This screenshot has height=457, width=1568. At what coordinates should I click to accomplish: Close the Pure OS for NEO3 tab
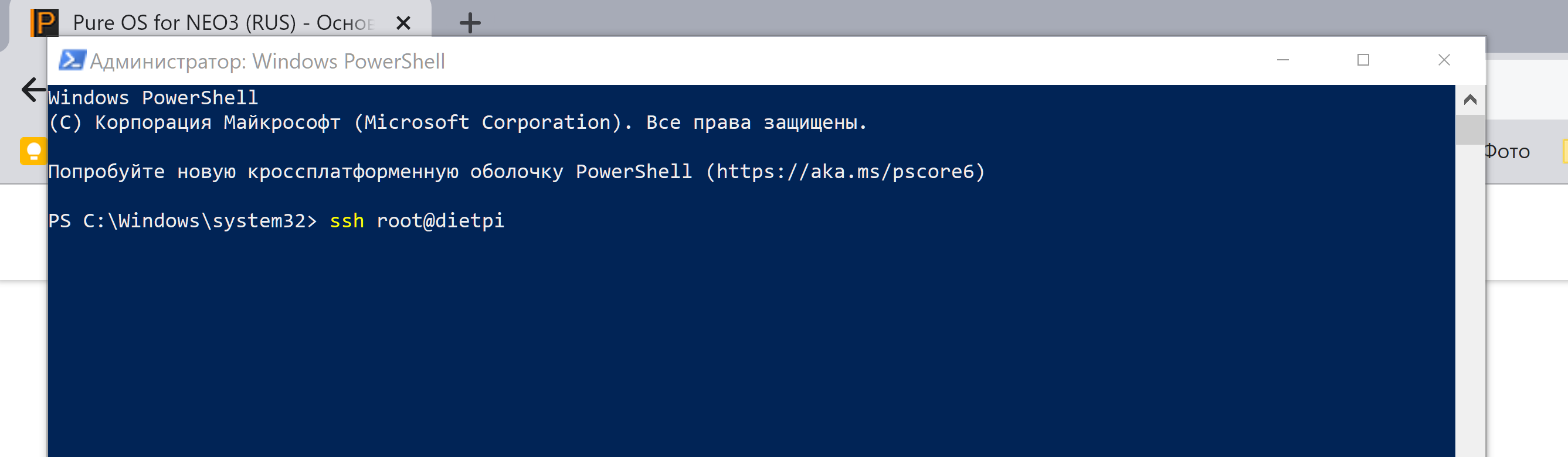403,23
